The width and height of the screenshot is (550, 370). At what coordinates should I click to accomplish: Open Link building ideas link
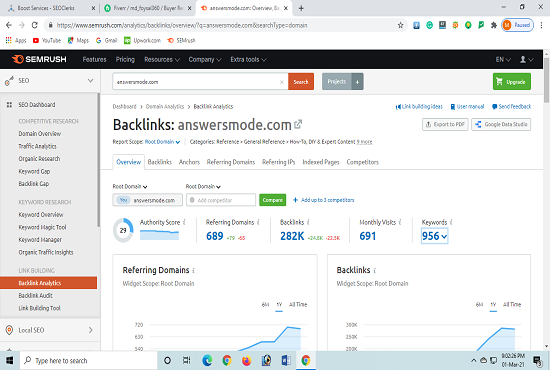pyautogui.click(x=419, y=107)
